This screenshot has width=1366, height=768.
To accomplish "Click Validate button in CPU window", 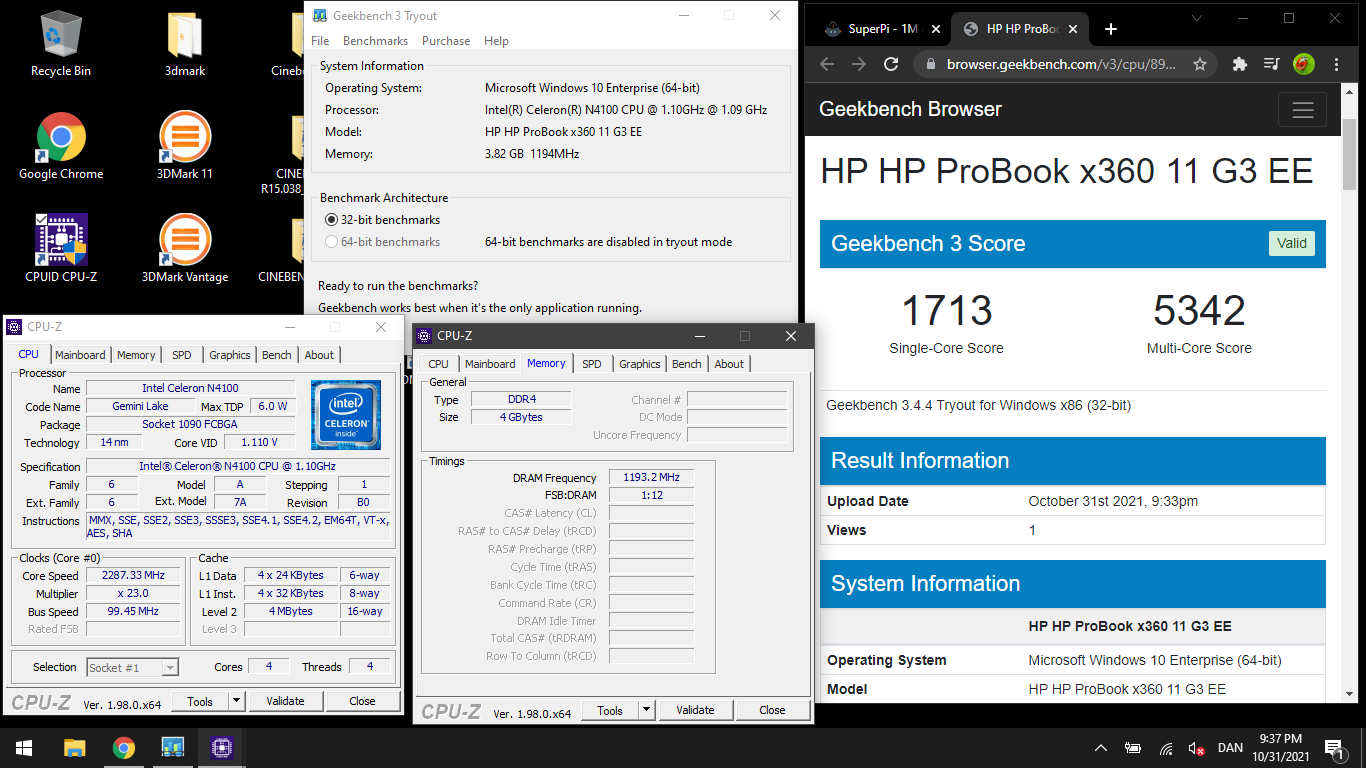I will [285, 701].
